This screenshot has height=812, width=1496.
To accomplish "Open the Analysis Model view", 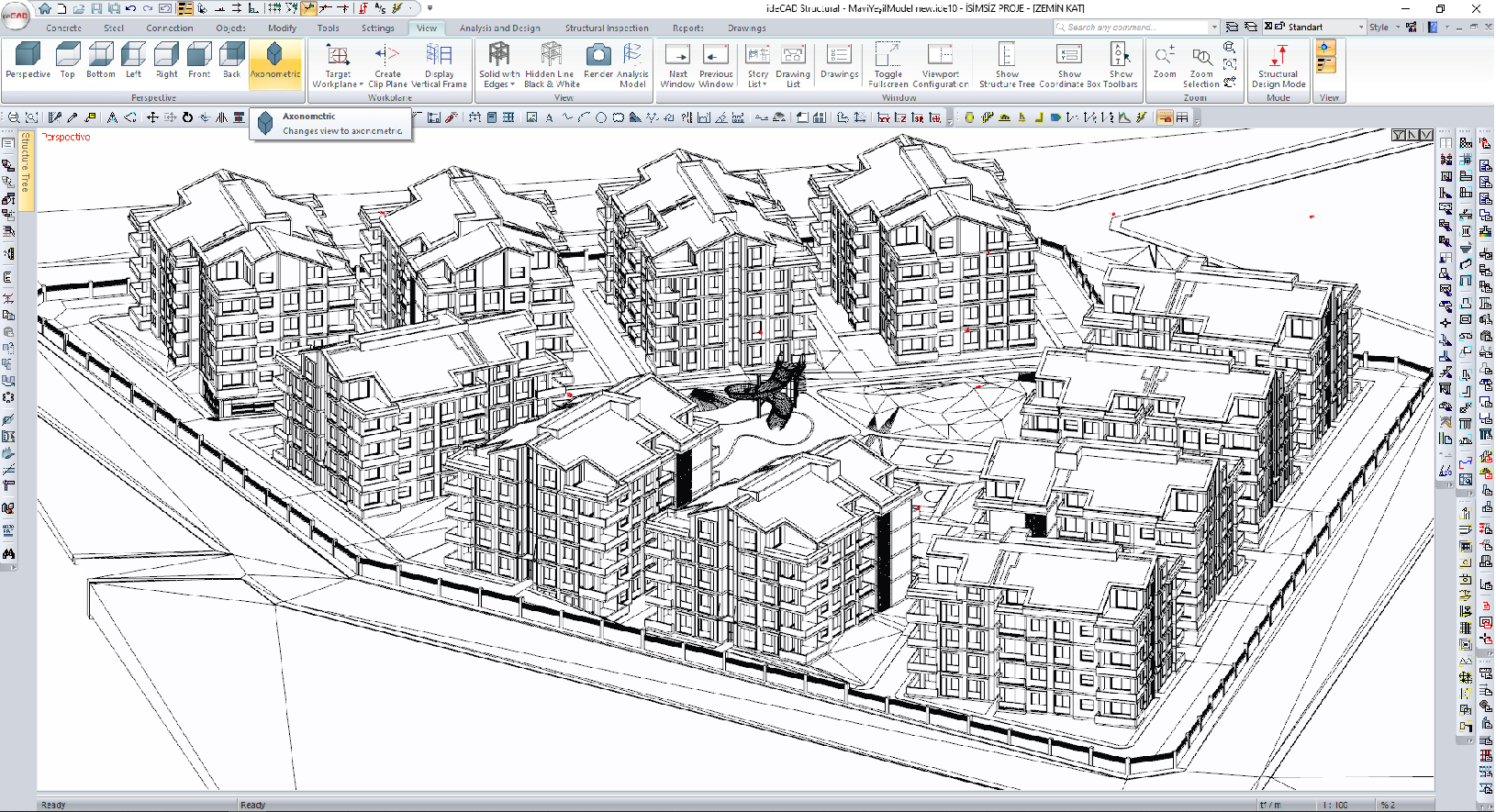I will pyautogui.click(x=632, y=65).
